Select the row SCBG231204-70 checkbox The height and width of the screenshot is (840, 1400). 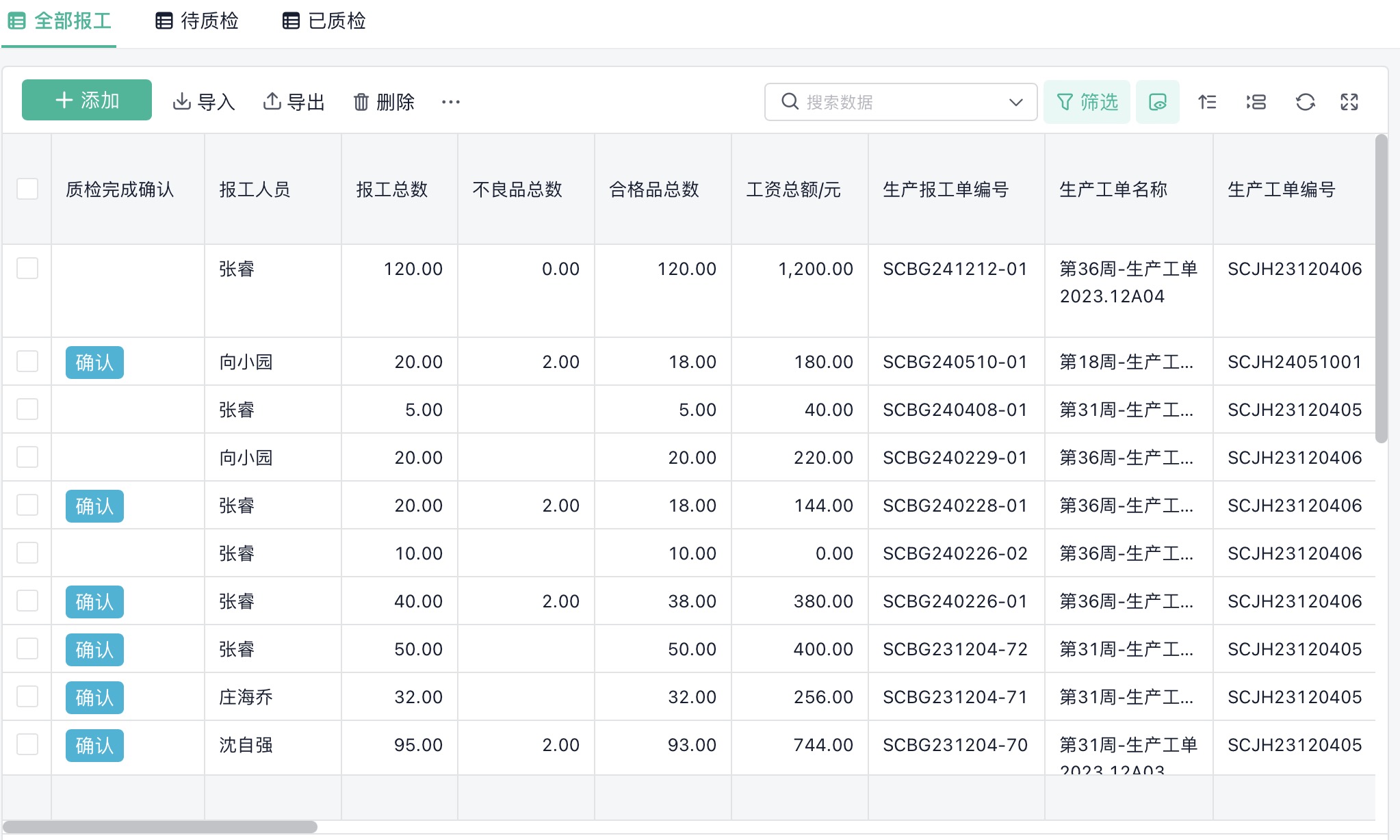(x=27, y=744)
